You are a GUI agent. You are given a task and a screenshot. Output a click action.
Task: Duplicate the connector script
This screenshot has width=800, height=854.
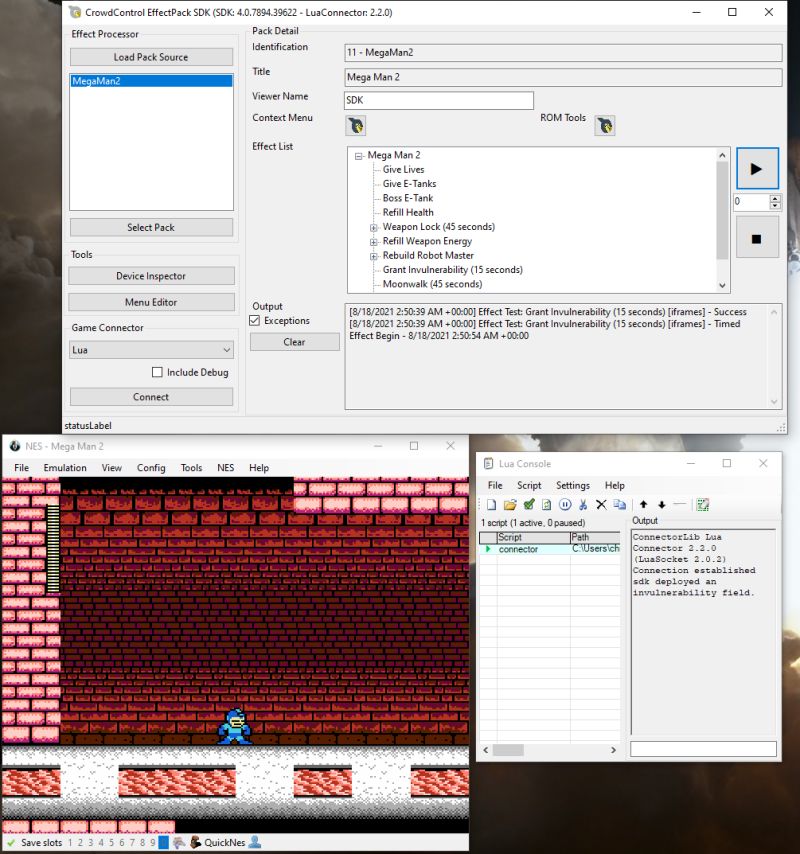click(619, 504)
